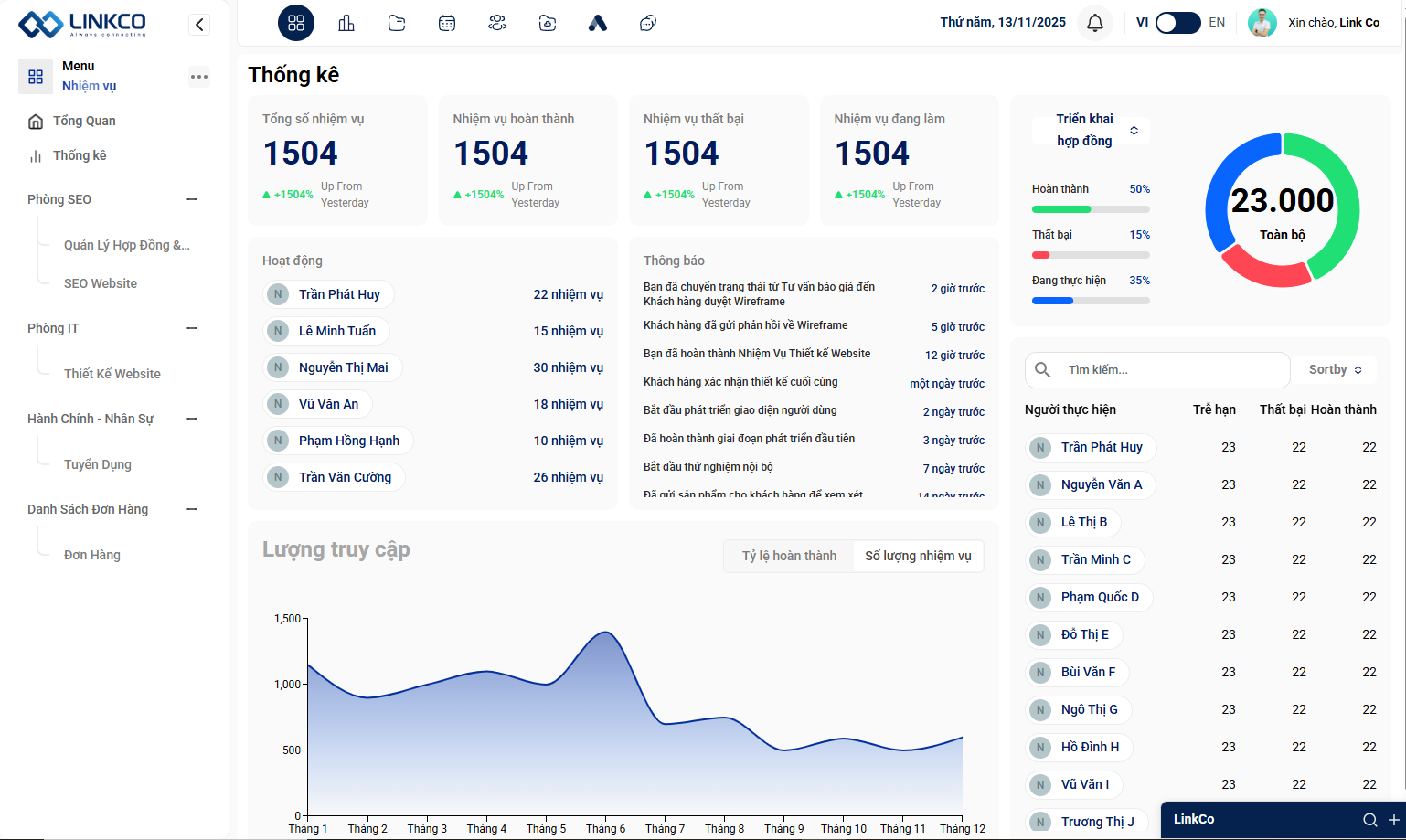Click the Trần Phát Huy activity chip
Screen dimensions: 1406x840
click(329, 294)
